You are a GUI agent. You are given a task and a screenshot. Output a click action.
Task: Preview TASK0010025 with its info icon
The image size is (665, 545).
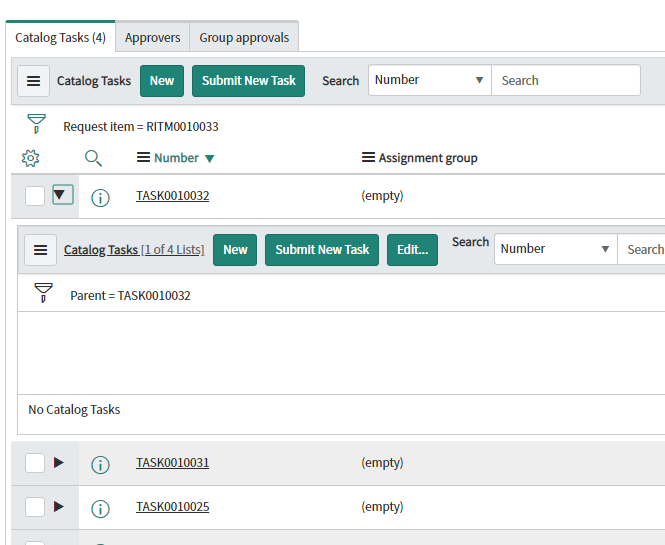click(101, 509)
